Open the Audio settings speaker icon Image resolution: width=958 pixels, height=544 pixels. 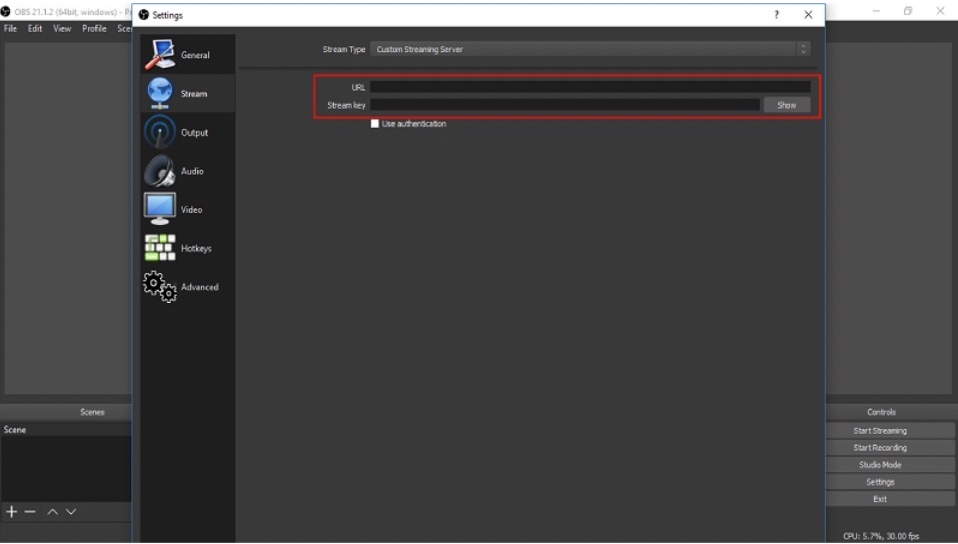click(x=160, y=171)
